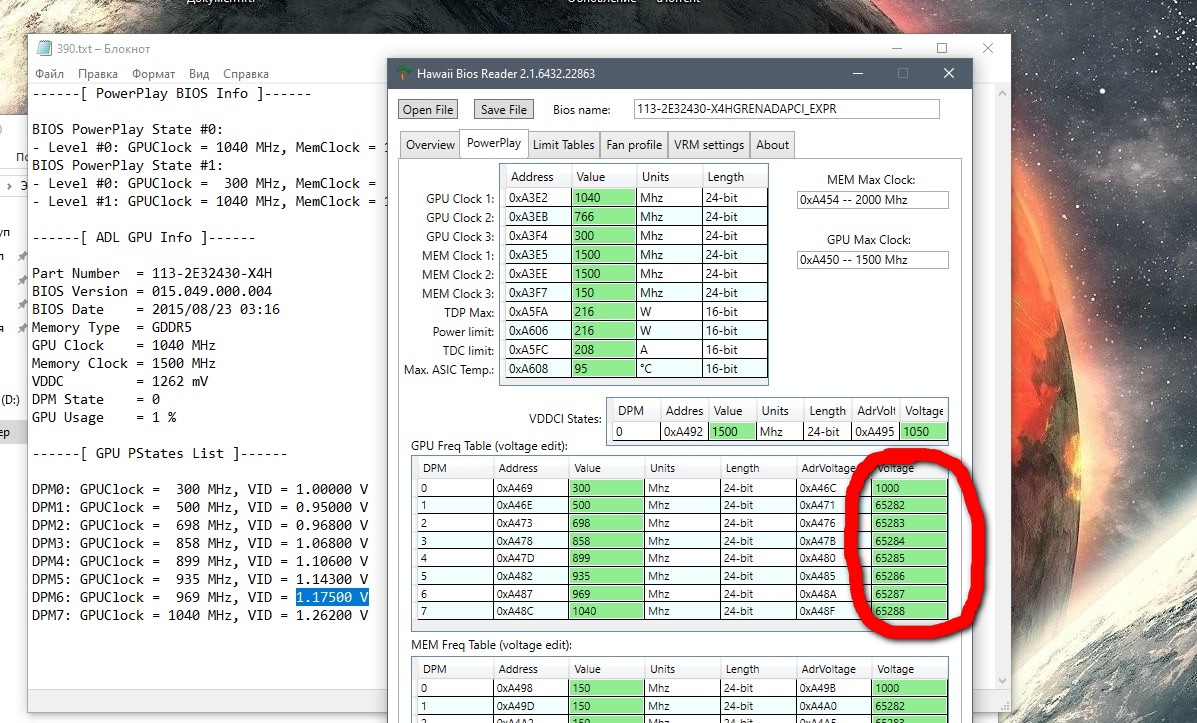Select Max. ASIC Temp value 95

[604, 369]
